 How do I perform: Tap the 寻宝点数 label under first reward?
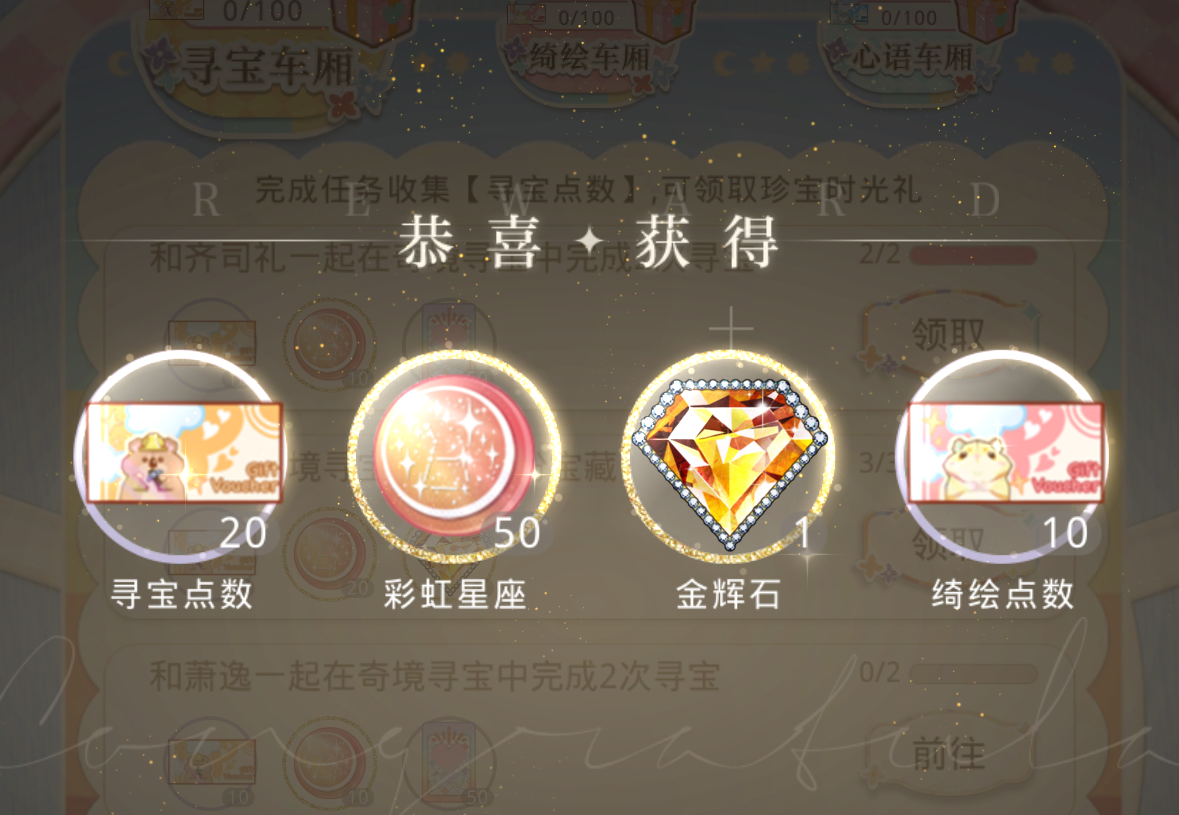[x=181, y=593]
